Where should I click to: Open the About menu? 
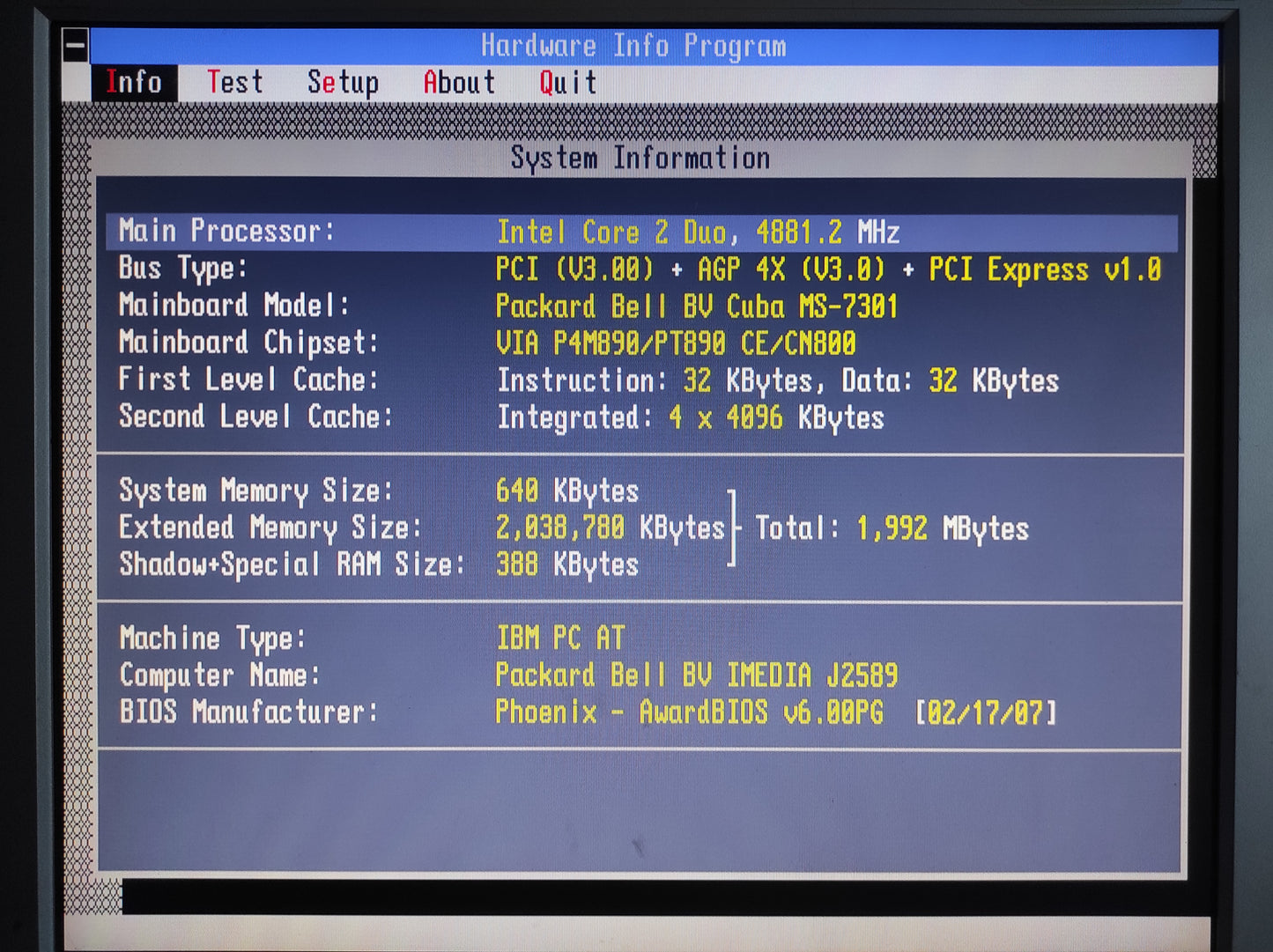click(x=459, y=82)
